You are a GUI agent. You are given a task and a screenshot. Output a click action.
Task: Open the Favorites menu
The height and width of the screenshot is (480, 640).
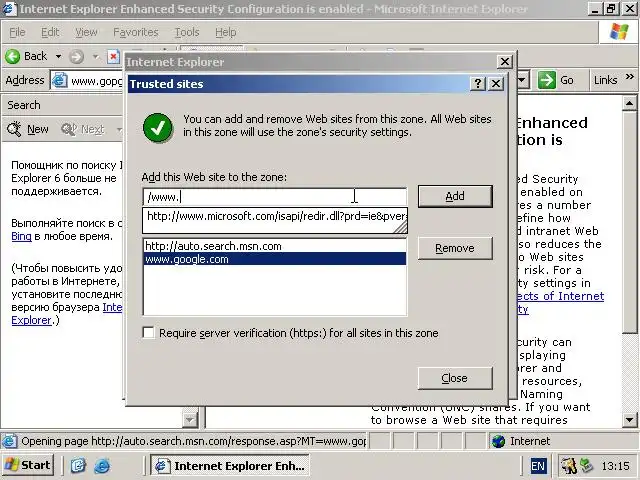point(136,32)
